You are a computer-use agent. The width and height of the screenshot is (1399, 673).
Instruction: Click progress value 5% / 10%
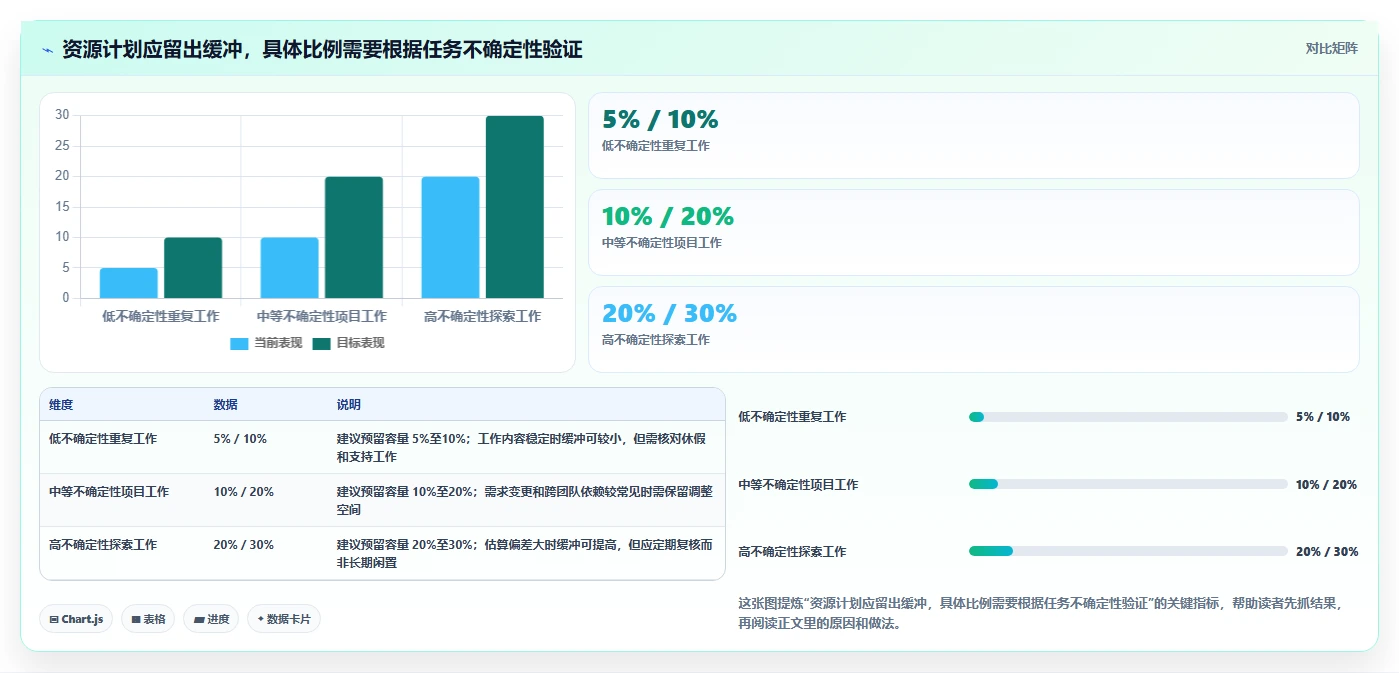pyautogui.click(x=1323, y=417)
